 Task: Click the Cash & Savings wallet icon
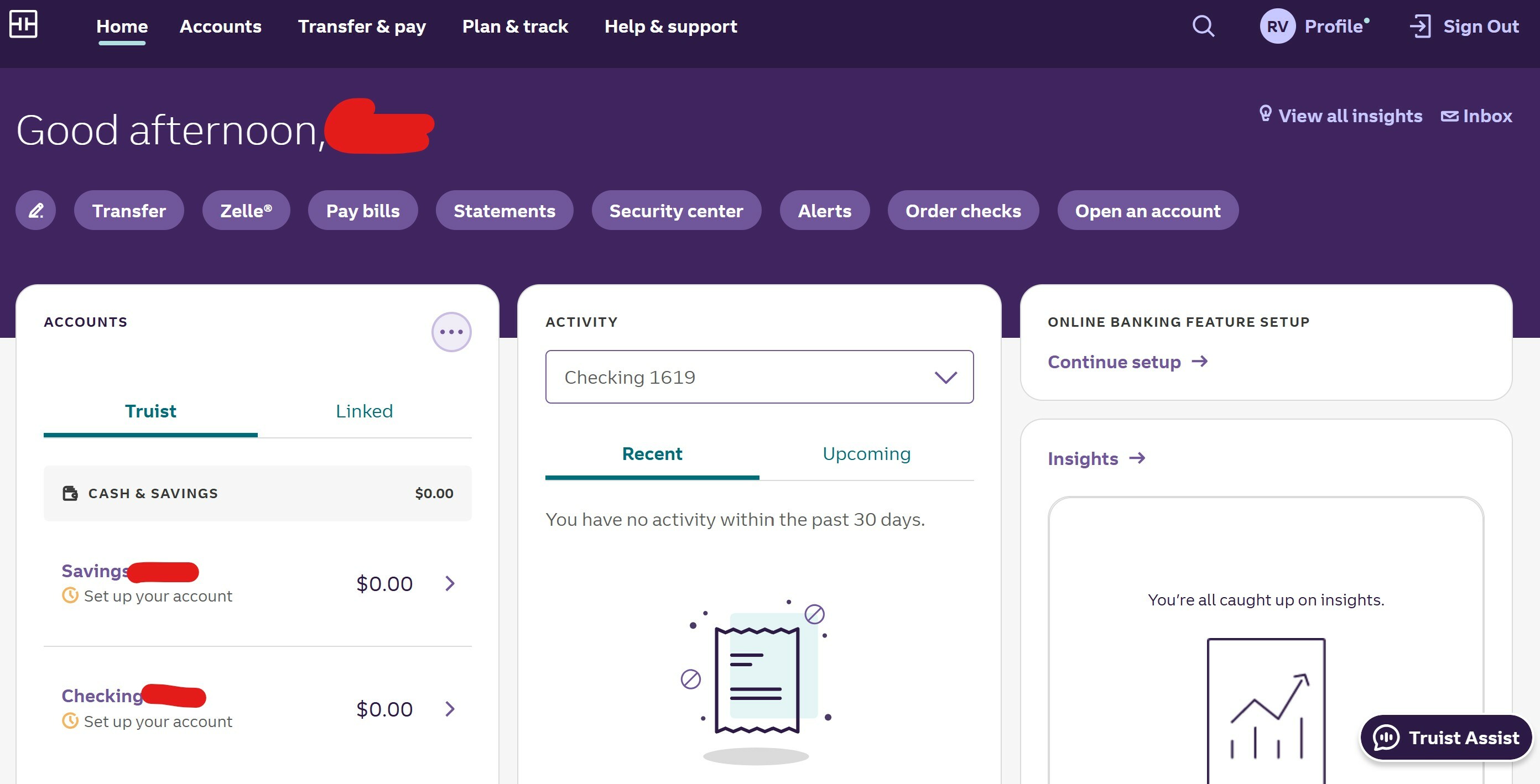click(x=70, y=493)
